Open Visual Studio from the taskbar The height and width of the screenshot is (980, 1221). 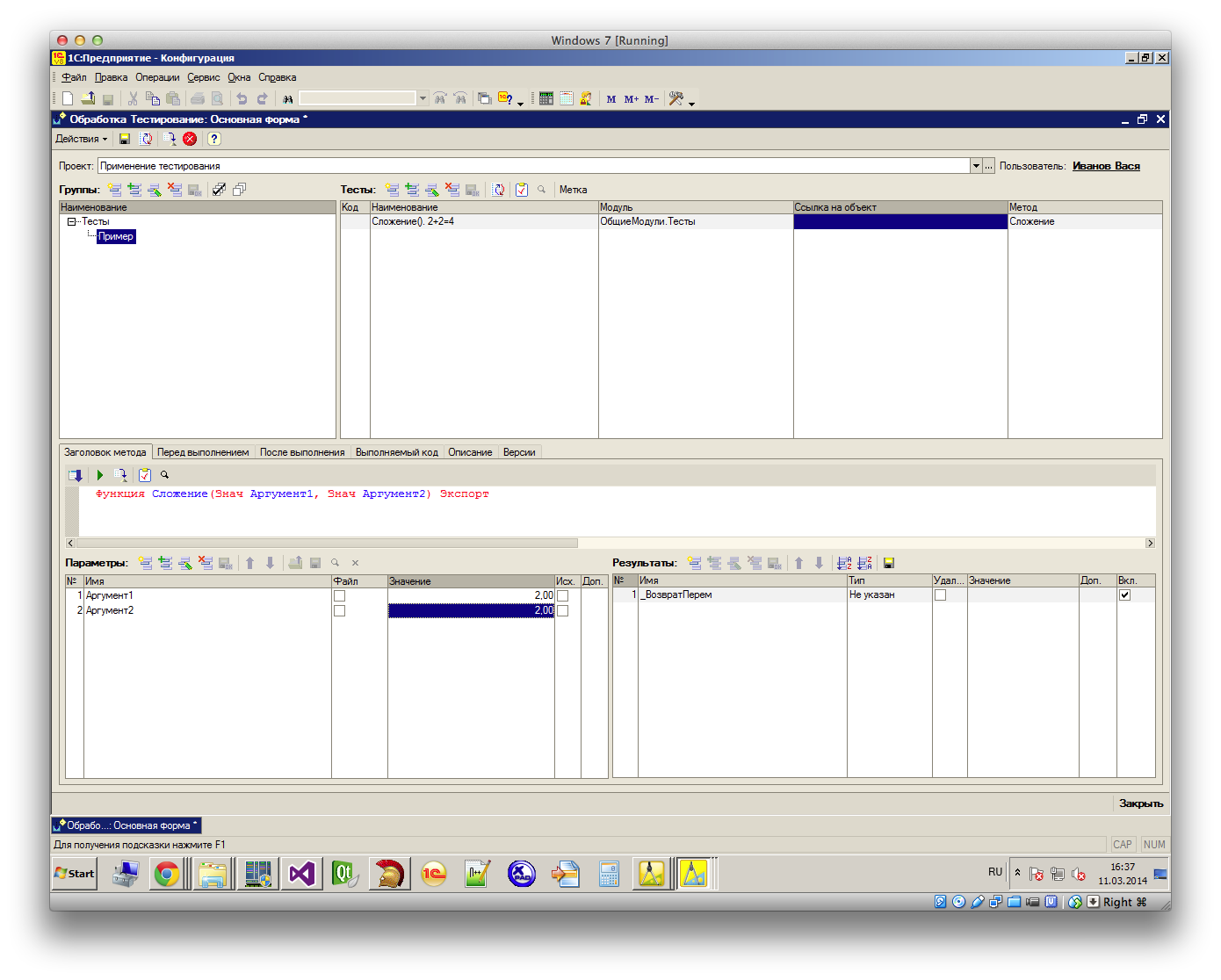[x=301, y=874]
